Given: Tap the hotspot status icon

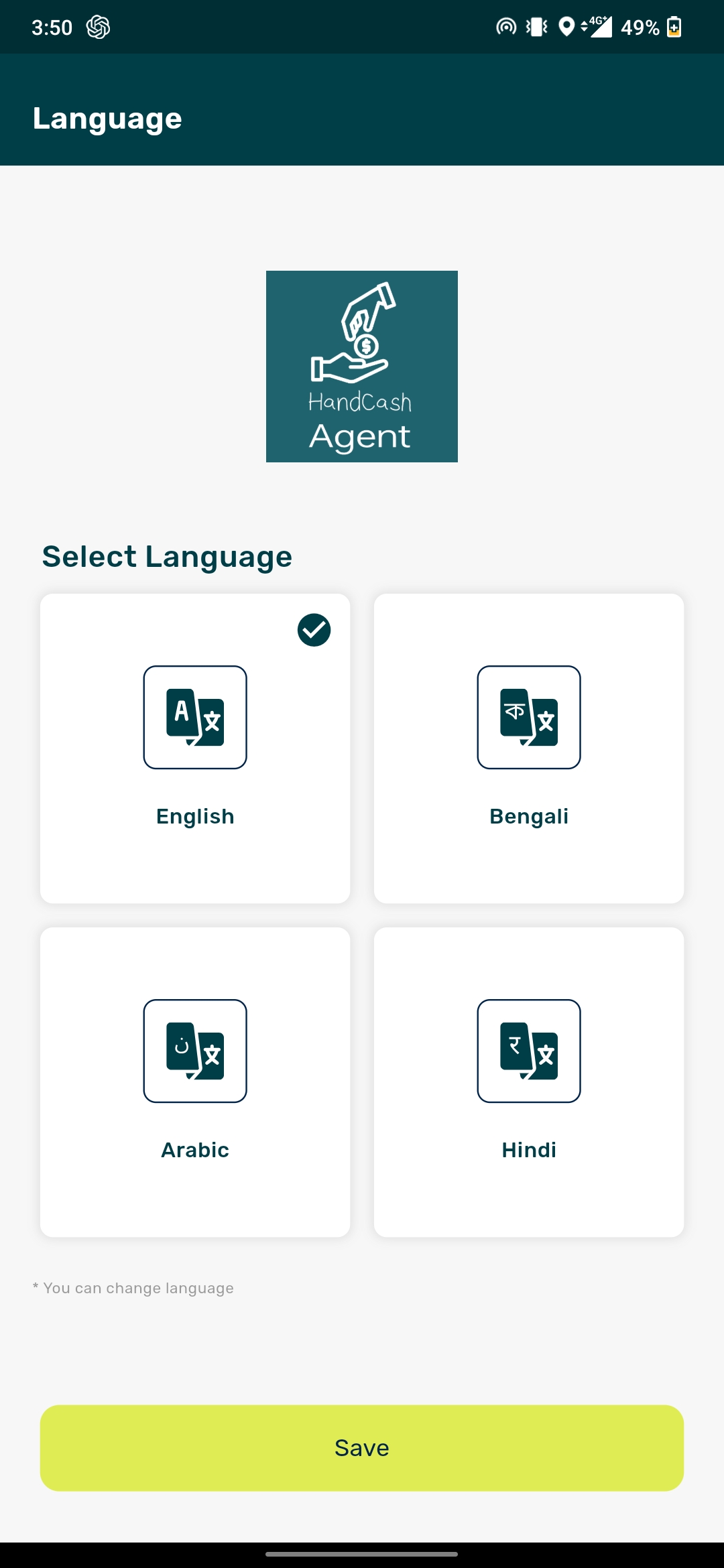Looking at the screenshot, I should point(506,27).
